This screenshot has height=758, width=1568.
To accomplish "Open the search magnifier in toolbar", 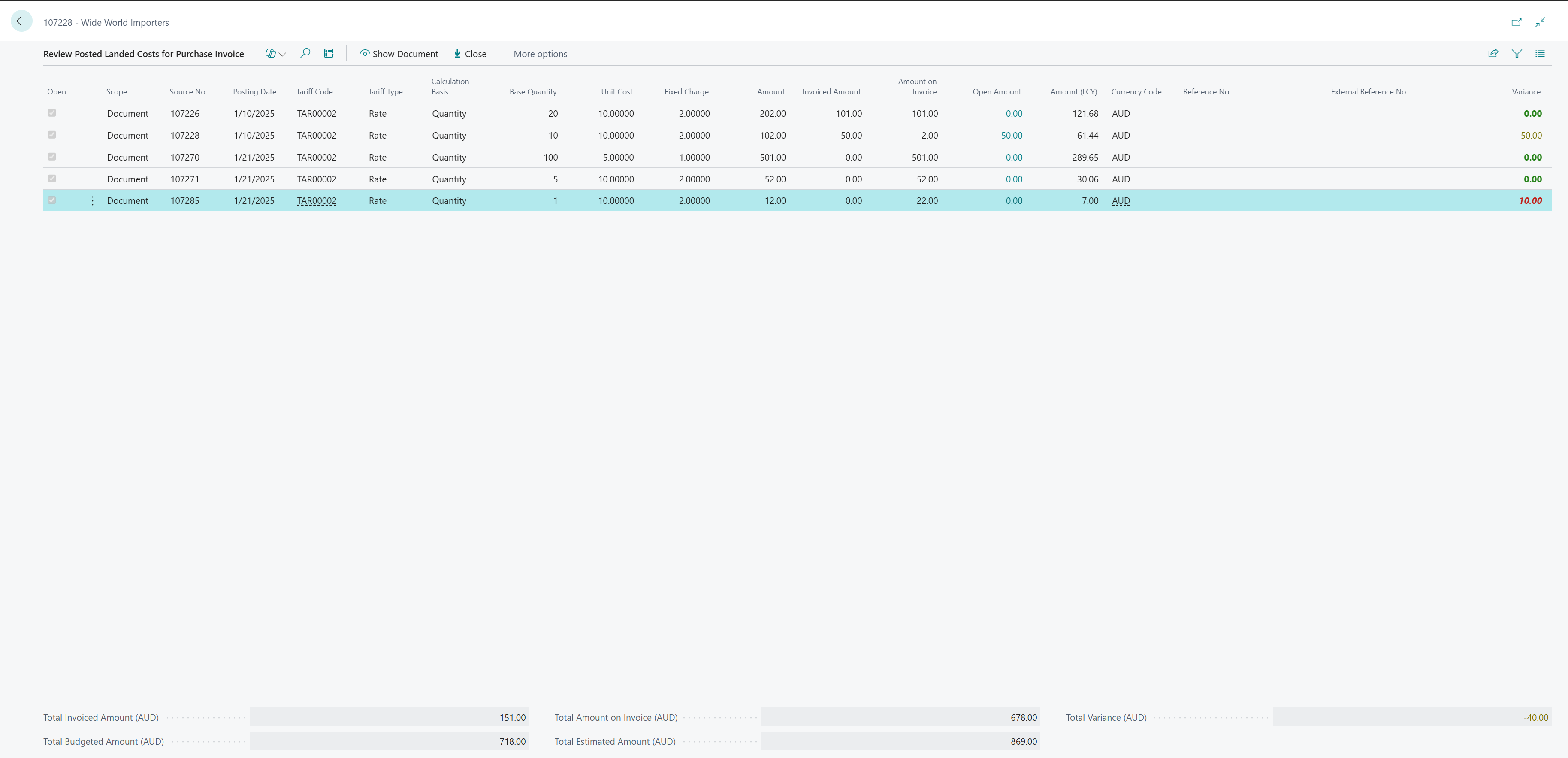I will (x=305, y=54).
